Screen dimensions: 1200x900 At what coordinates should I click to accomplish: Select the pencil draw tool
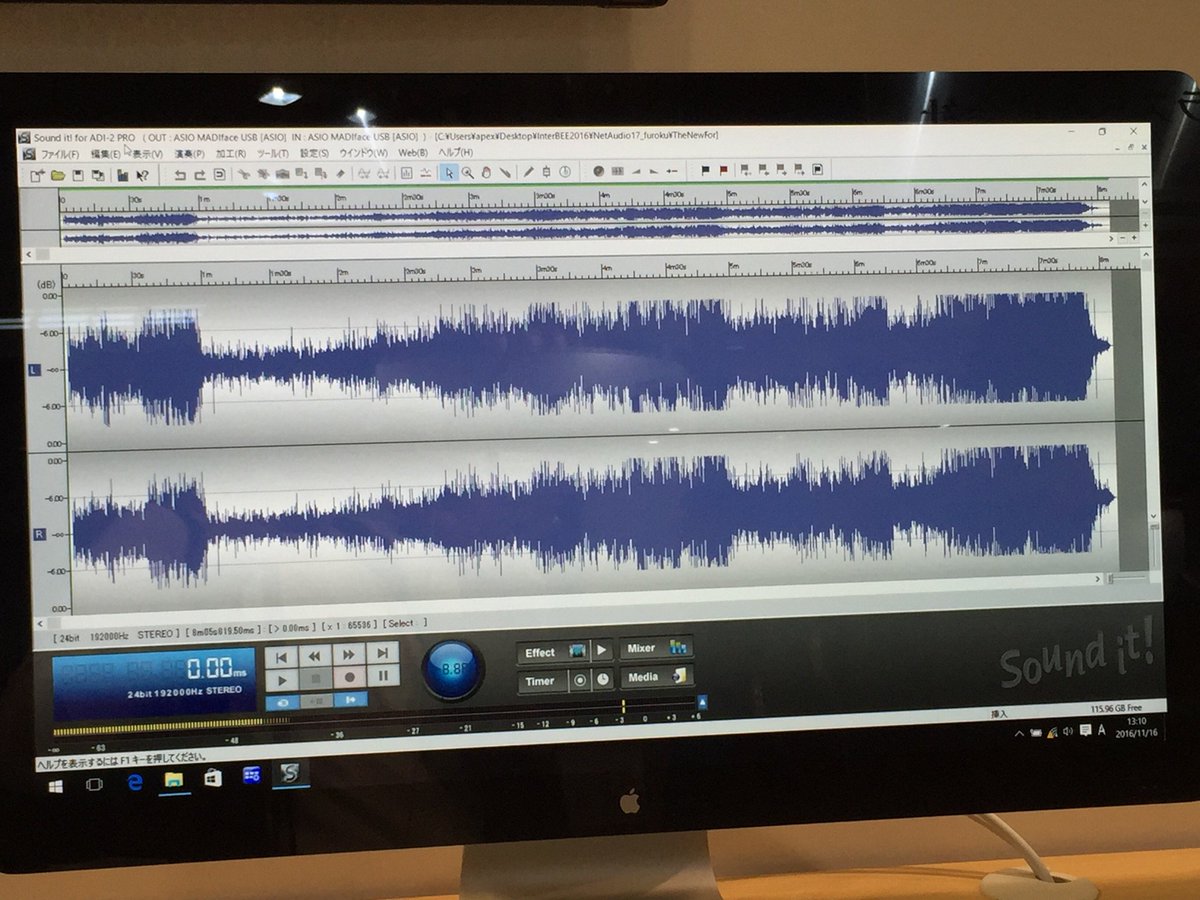click(x=528, y=172)
